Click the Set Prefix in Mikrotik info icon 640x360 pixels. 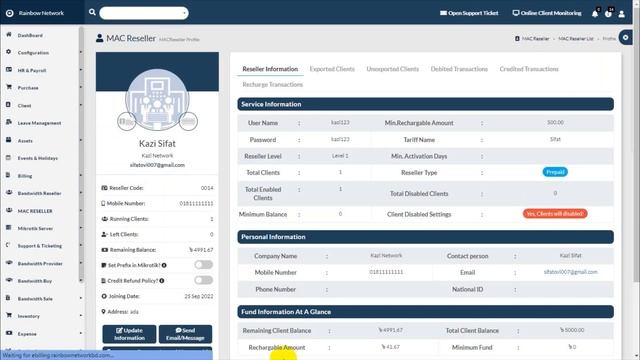pyautogui.click(x=164, y=265)
